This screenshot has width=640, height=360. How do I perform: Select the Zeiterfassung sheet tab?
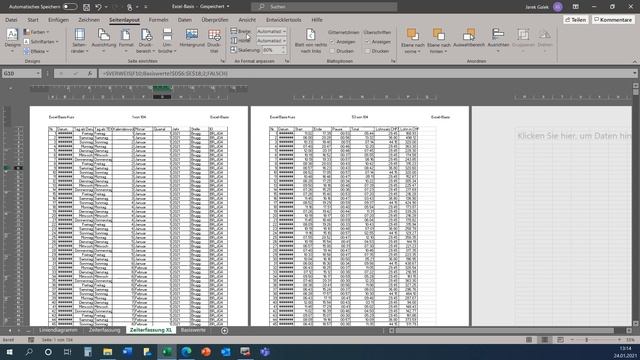(104, 330)
